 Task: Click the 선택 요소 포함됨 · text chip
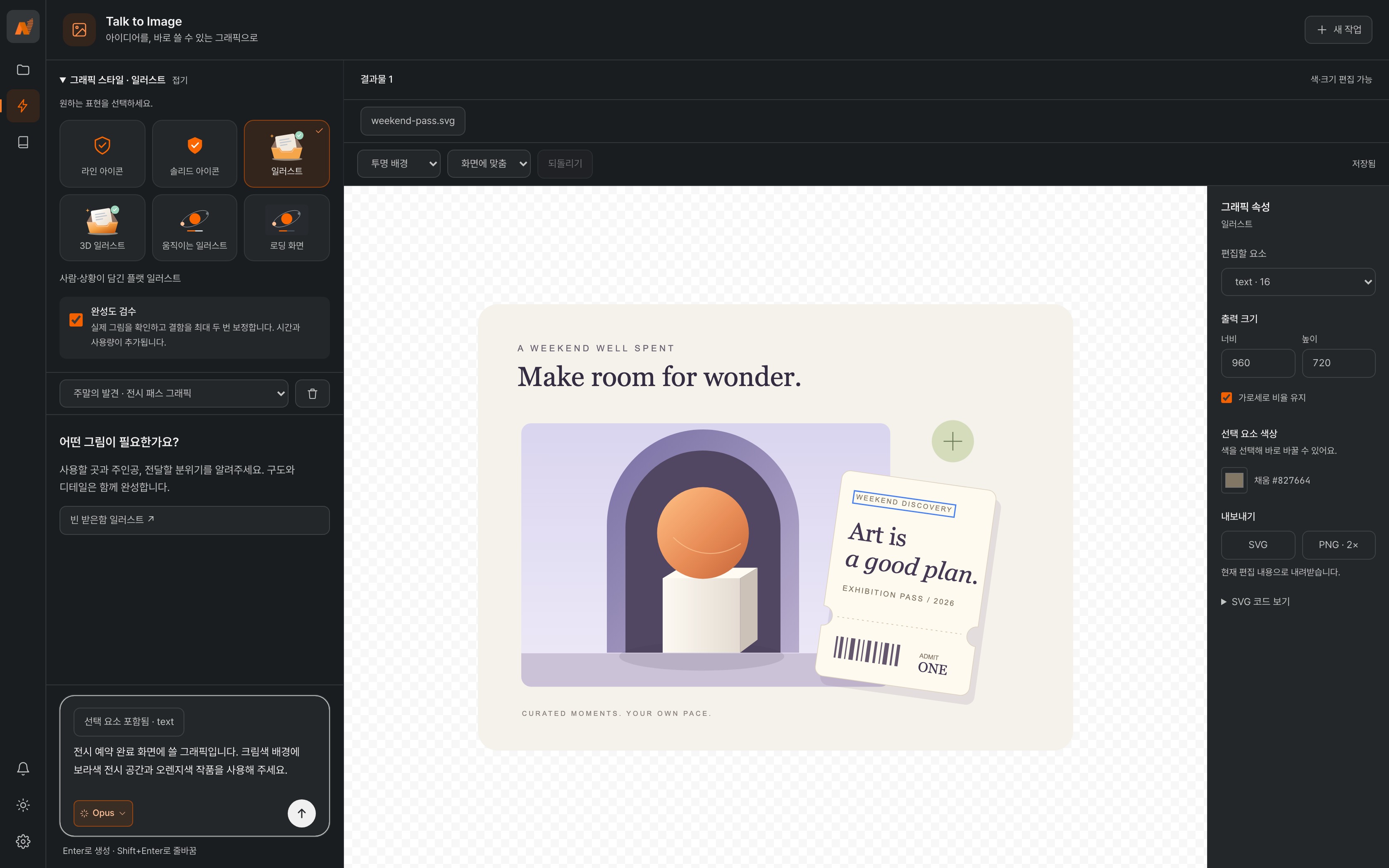click(129, 722)
